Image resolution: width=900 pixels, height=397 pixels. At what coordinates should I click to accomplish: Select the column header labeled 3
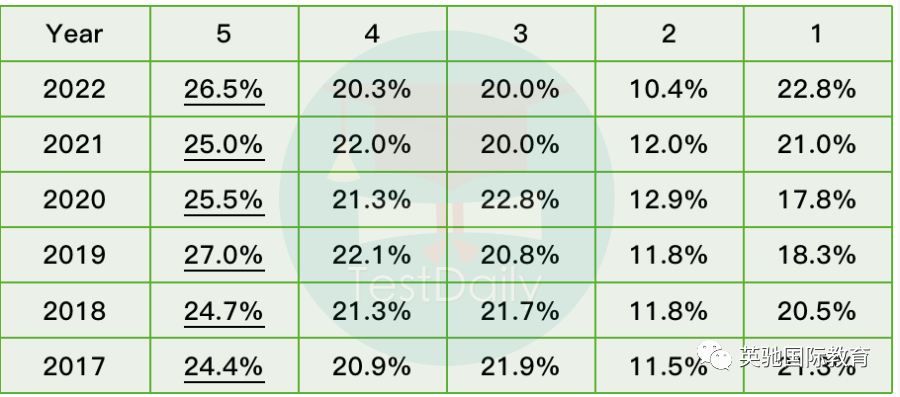521,34
